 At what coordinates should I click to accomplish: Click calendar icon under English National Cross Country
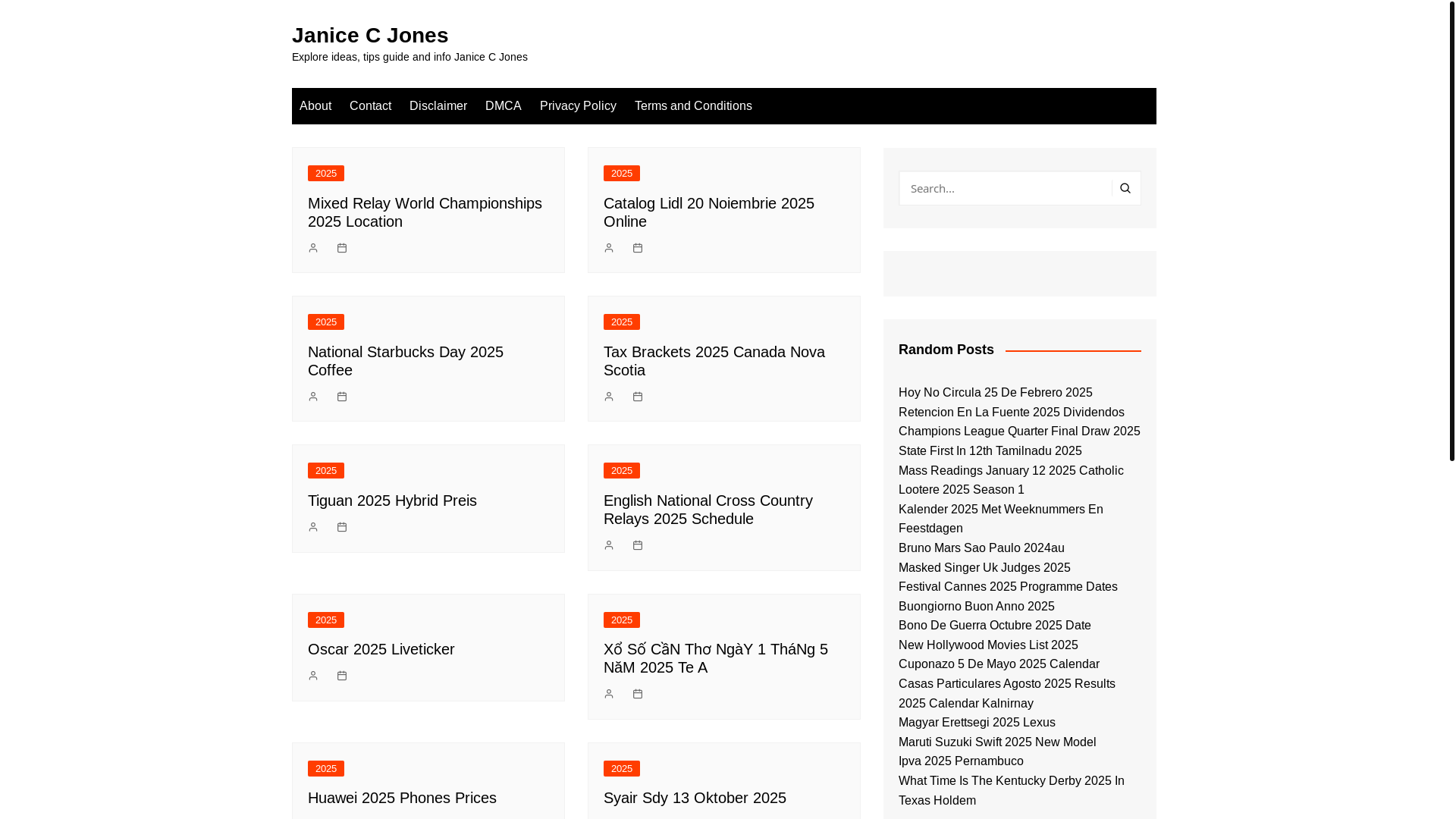click(638, 545)
